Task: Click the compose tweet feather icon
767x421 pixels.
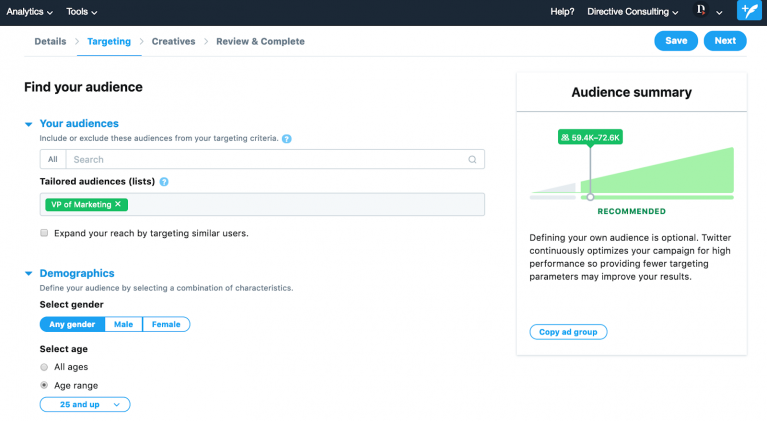Action: pyautogui.click(x=749, y=12)
